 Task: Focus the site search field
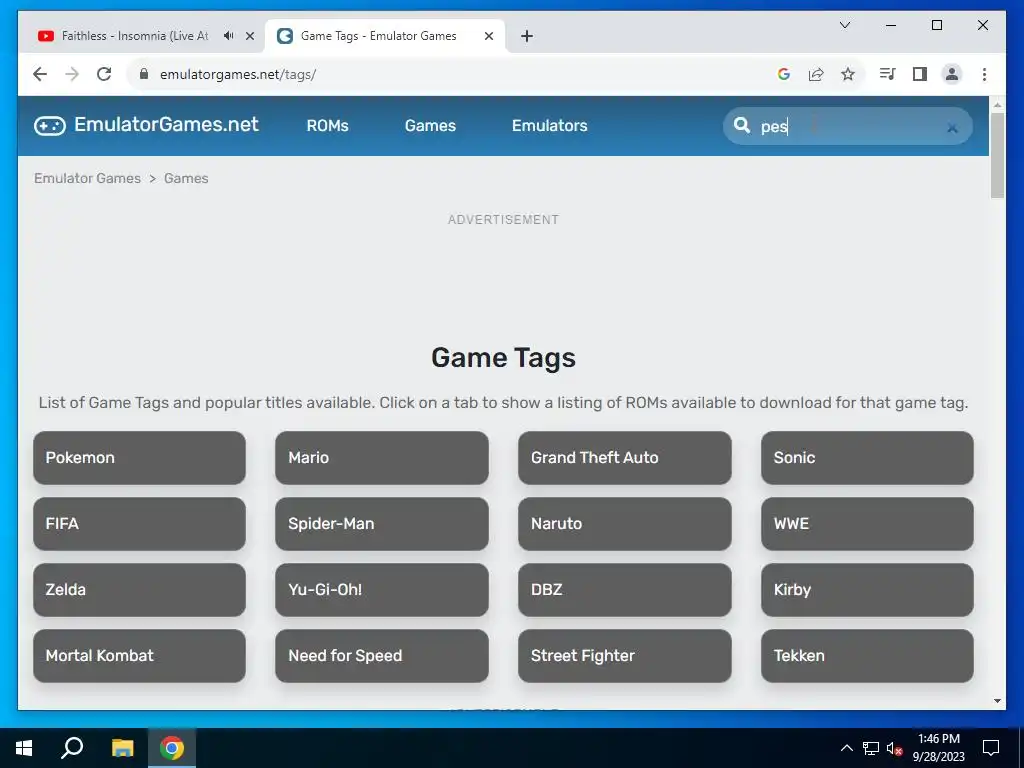[849, 126]
